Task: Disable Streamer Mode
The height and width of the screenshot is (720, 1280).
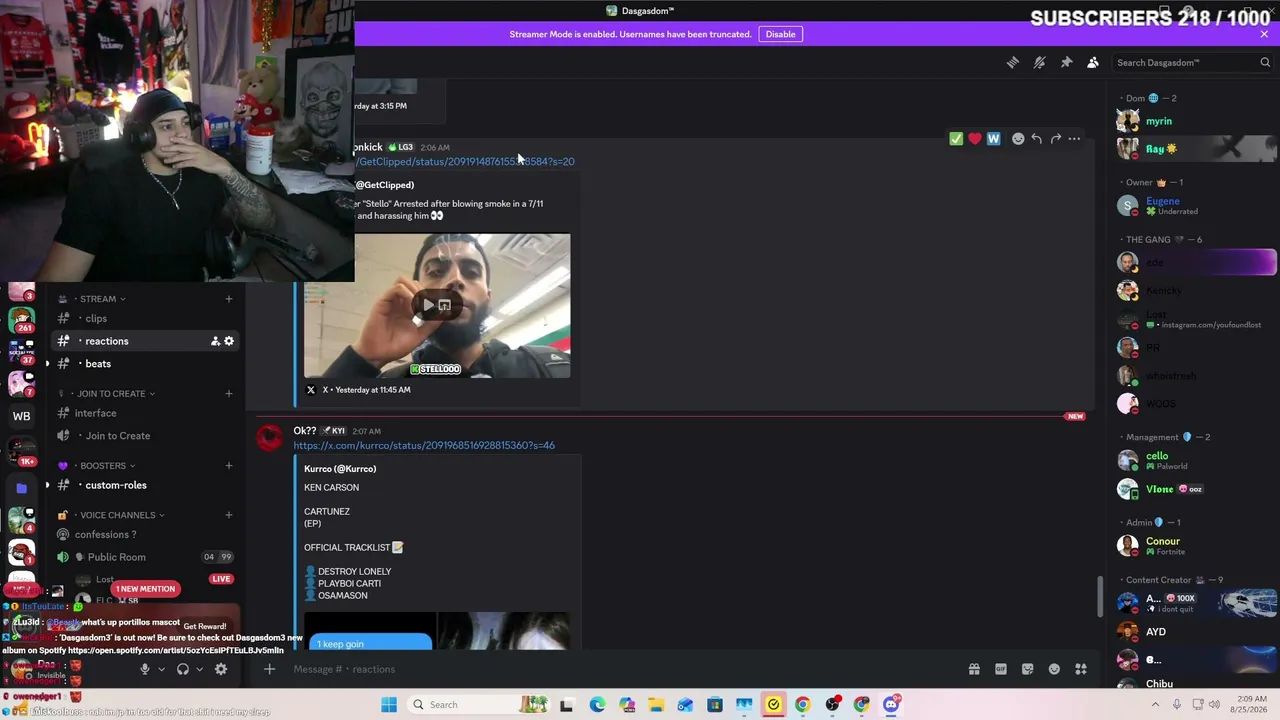Action: tap(780, 34)
